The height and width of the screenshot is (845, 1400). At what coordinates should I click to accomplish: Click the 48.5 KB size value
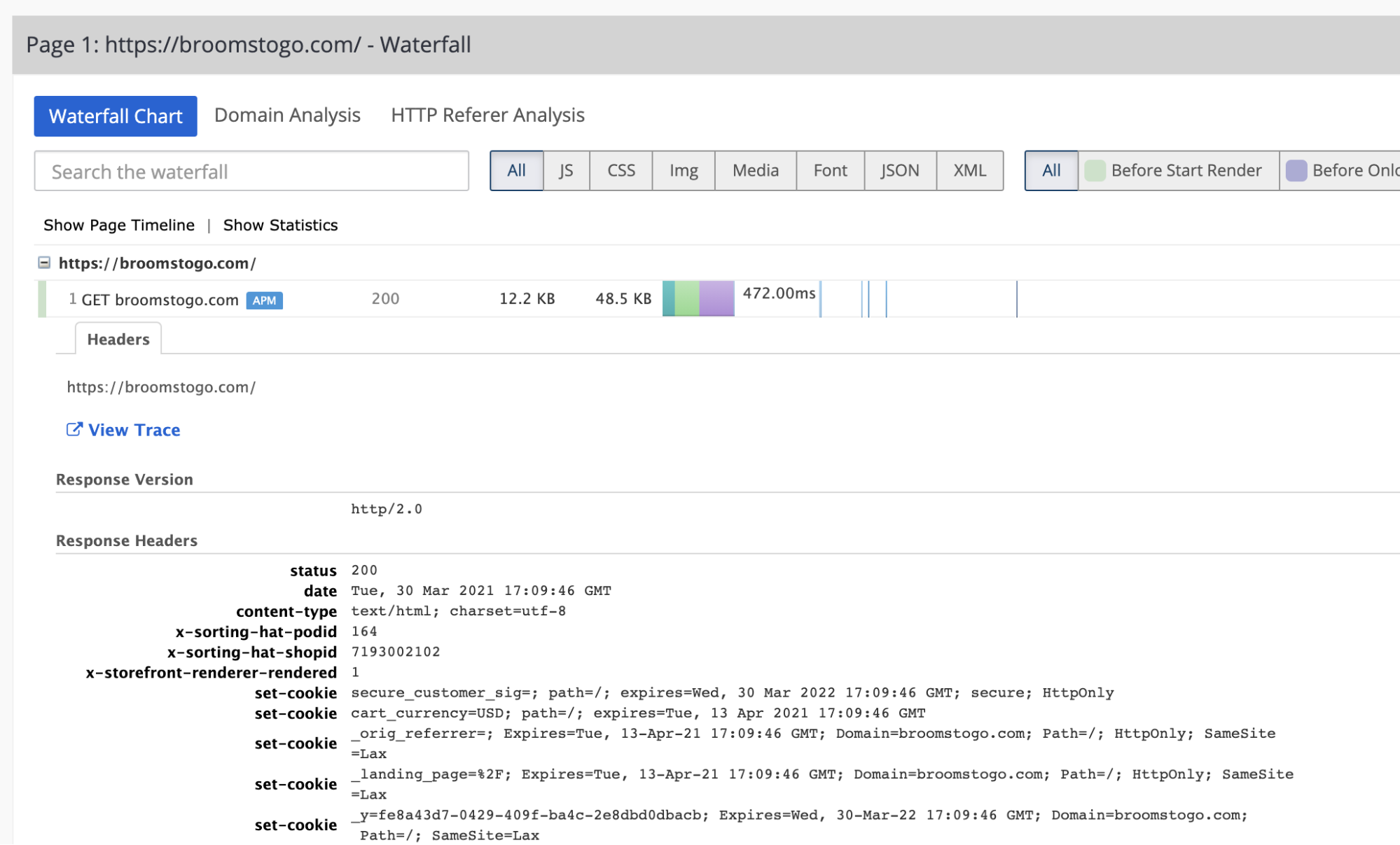coord(623,299)
